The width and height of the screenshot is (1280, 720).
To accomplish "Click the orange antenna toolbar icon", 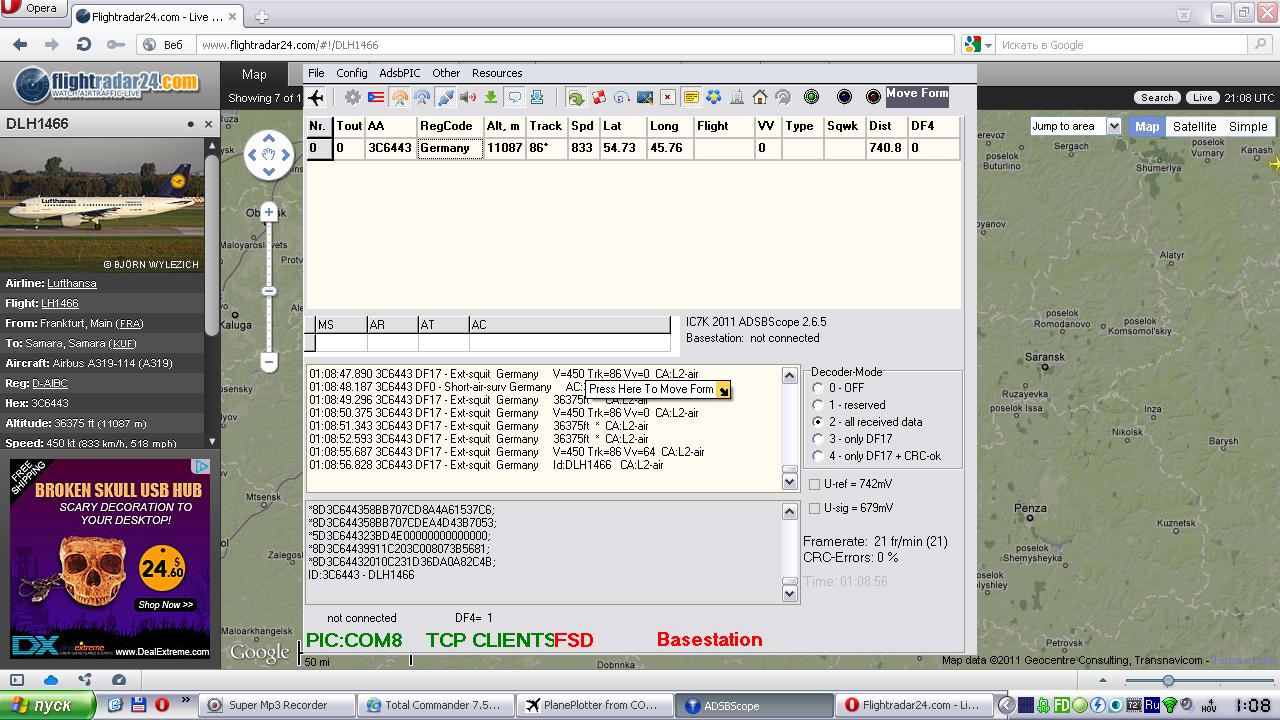I will (400, 97).
